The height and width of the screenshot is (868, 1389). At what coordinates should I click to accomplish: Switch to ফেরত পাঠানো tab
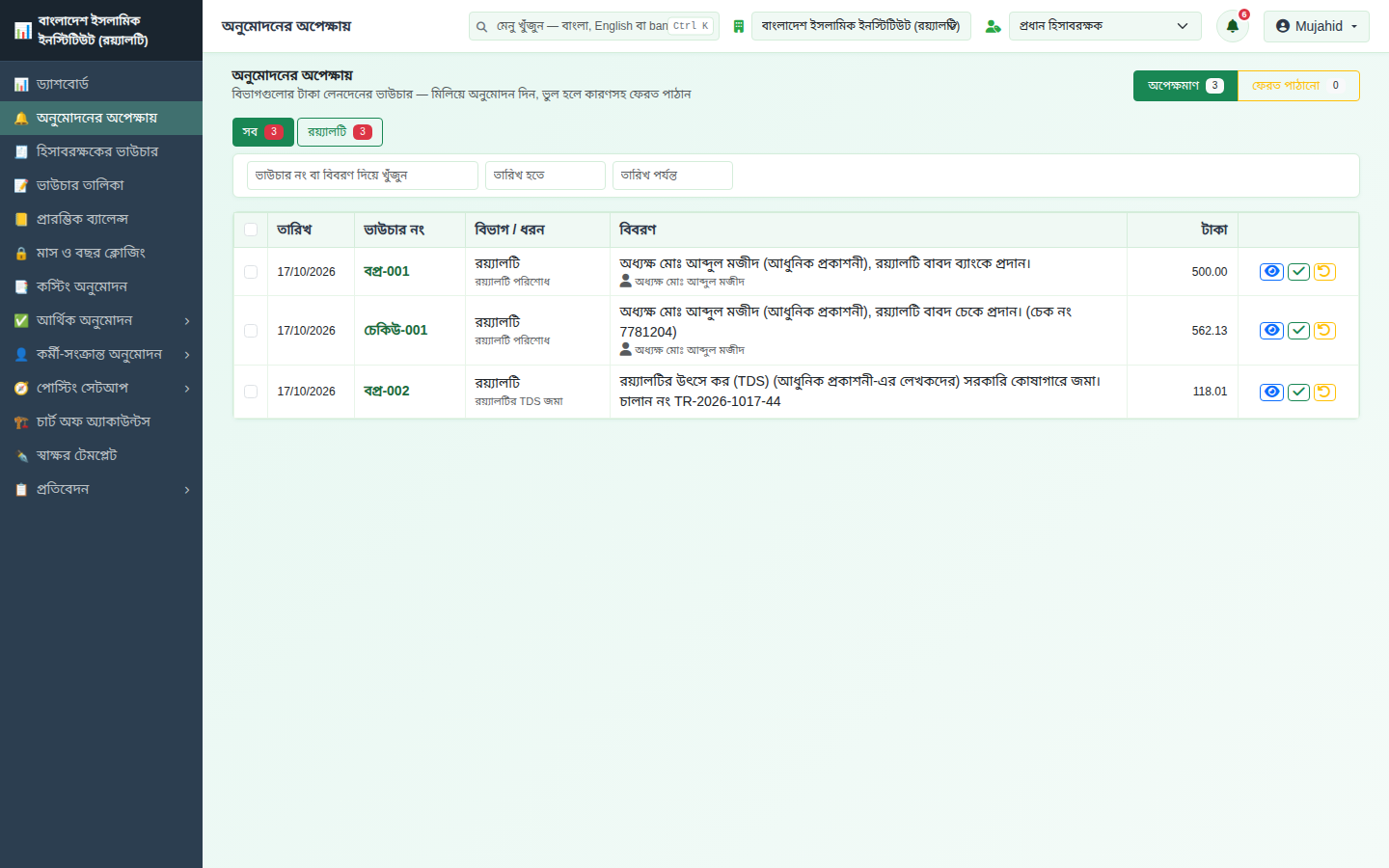(1298, 86)
